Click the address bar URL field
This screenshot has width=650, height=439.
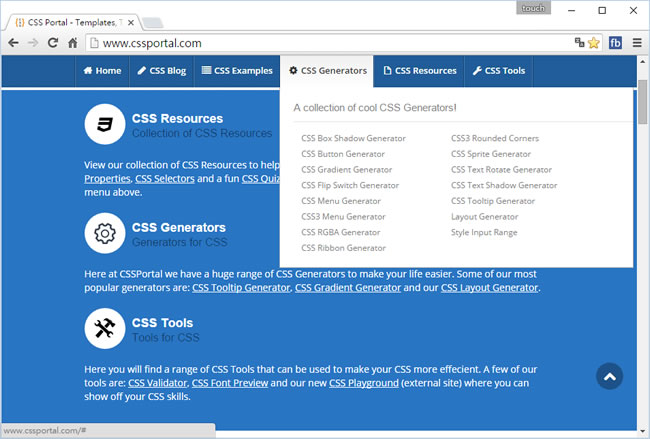click(330, 43)
